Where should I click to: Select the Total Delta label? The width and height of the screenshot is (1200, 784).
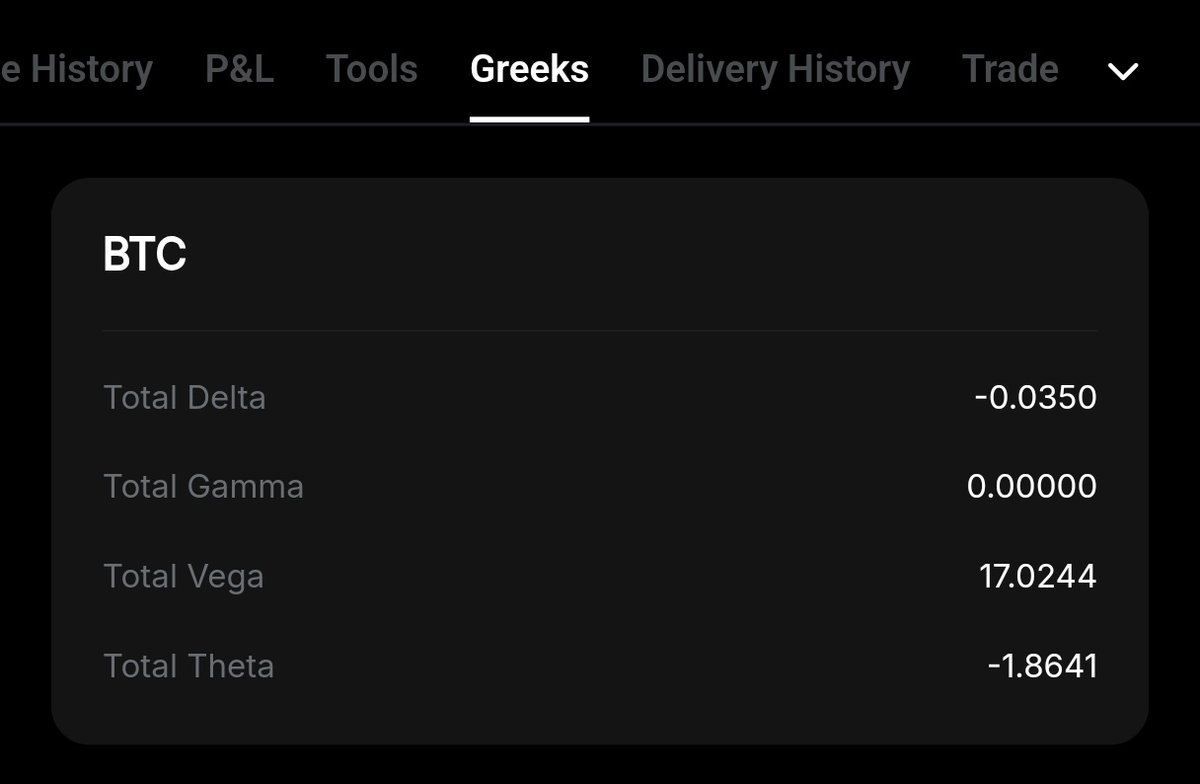[x=184, y=398]
